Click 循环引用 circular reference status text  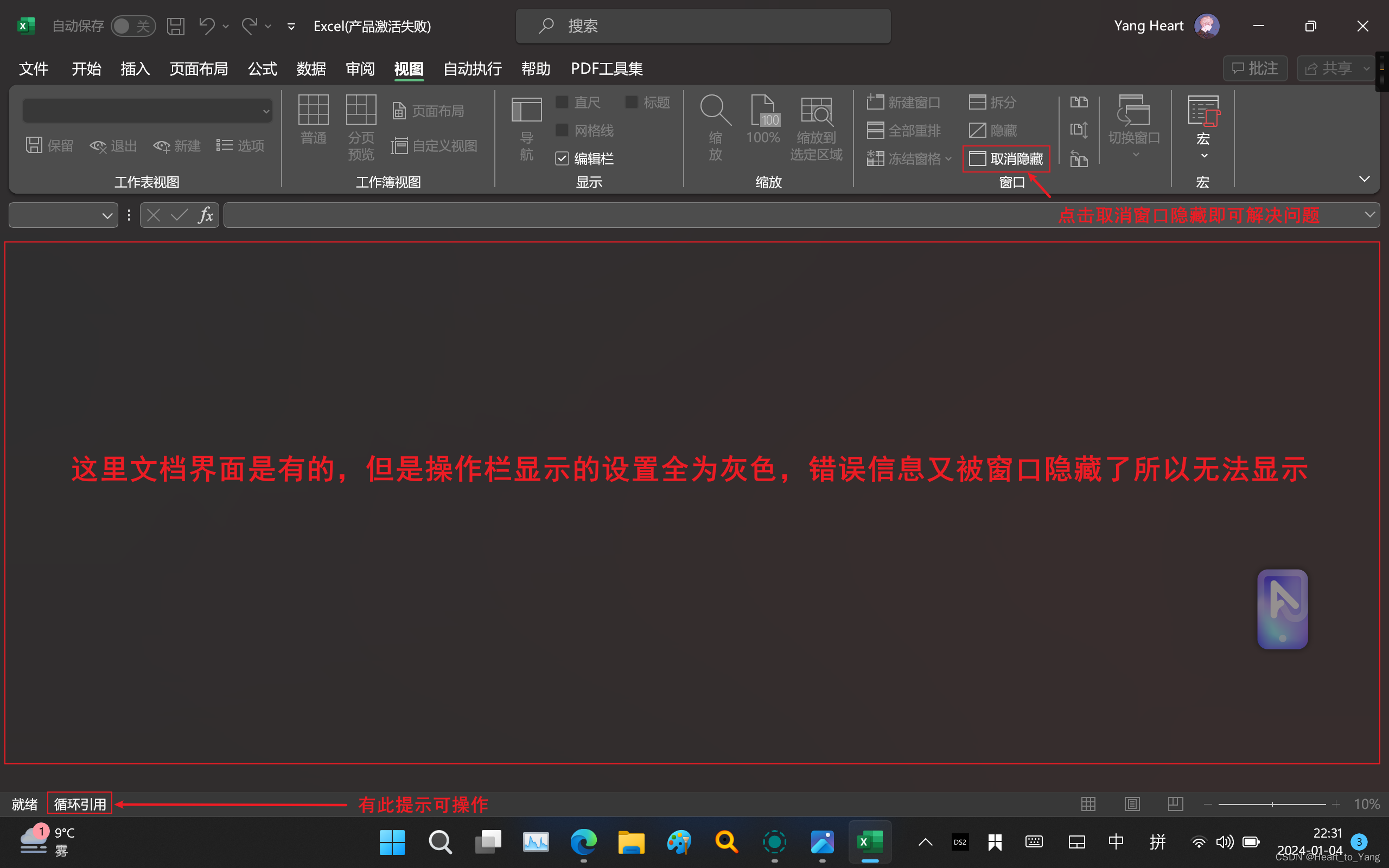(80, 803)
